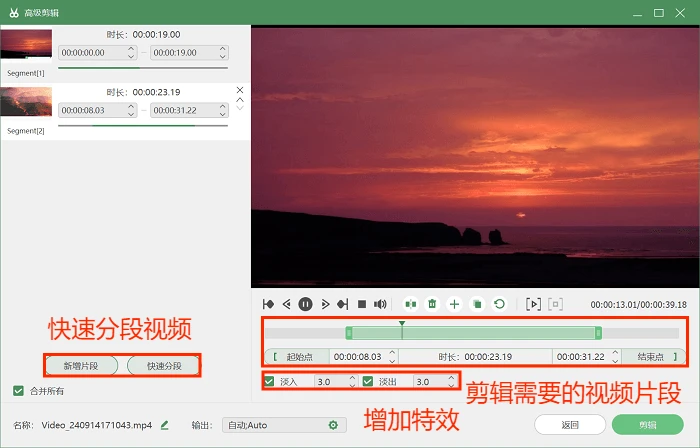
Task: Open output settings via the green gear icon
Action: pyautogui.click(x=333, y=425)
